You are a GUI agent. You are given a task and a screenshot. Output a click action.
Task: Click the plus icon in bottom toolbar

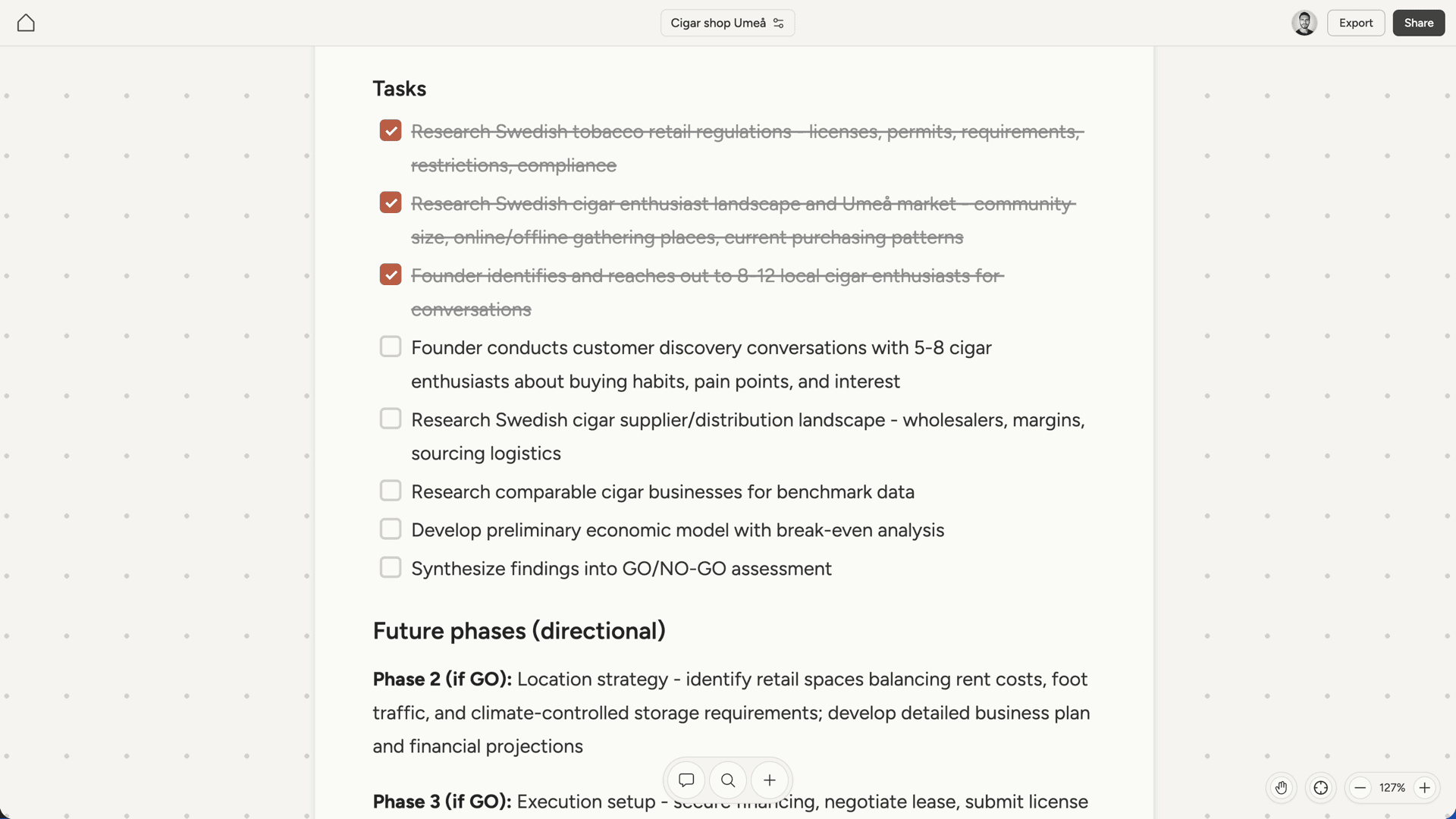click(x=769, y=780)
